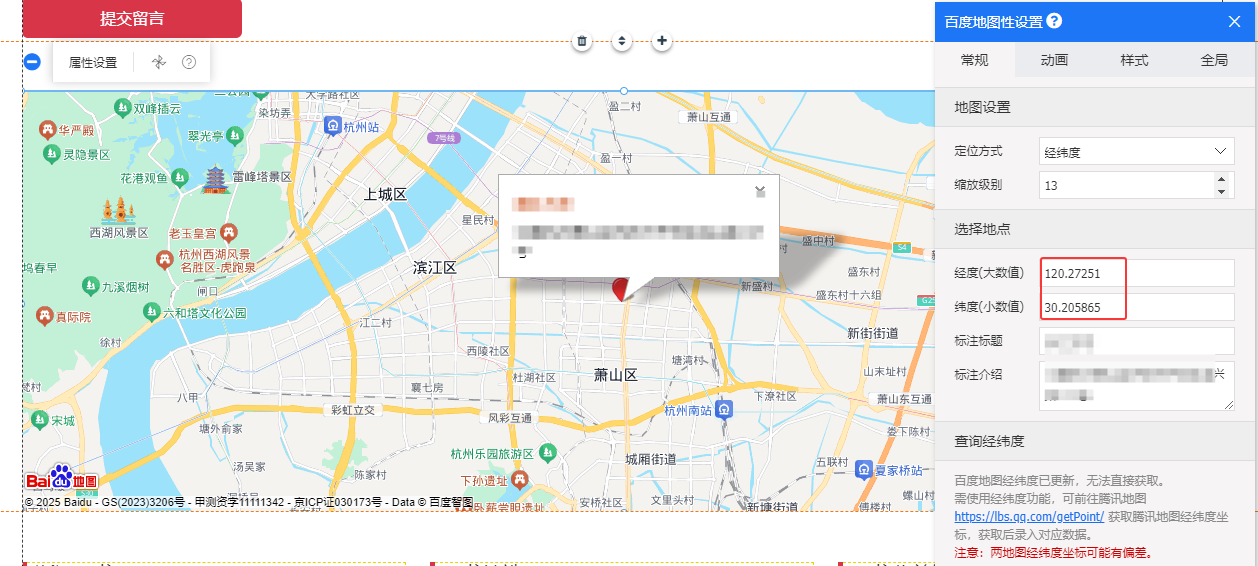Click the 萧山区 district label on the map
The image size is (1258, 566).
click(615, 376)
